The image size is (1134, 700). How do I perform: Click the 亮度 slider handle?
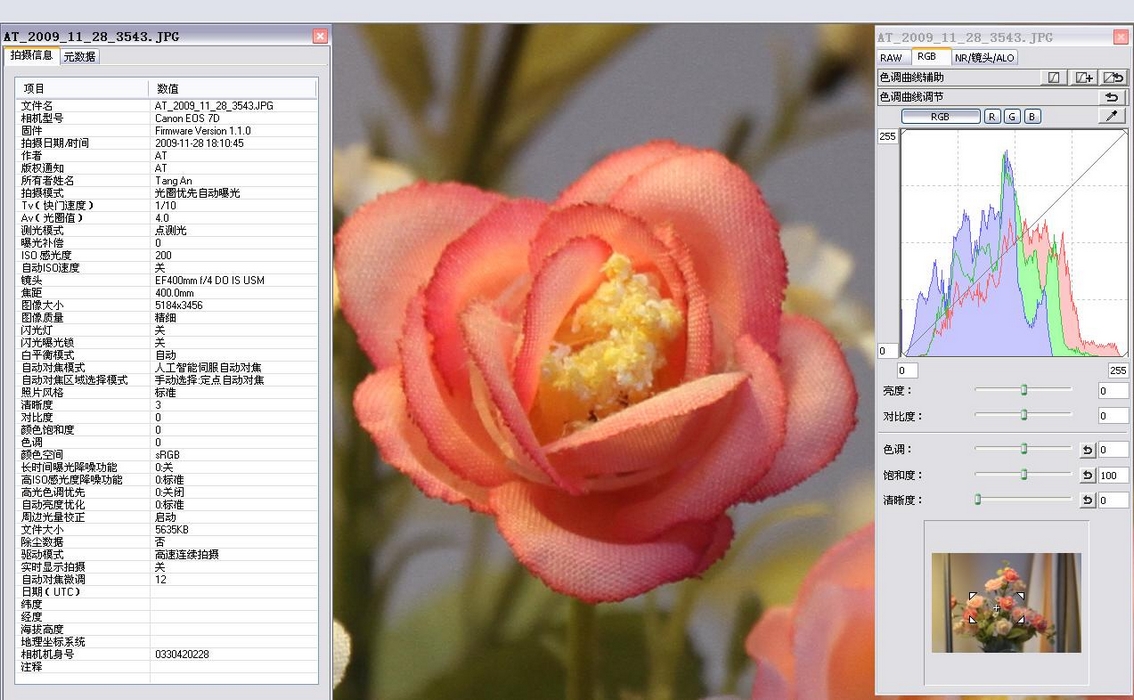1024,390
